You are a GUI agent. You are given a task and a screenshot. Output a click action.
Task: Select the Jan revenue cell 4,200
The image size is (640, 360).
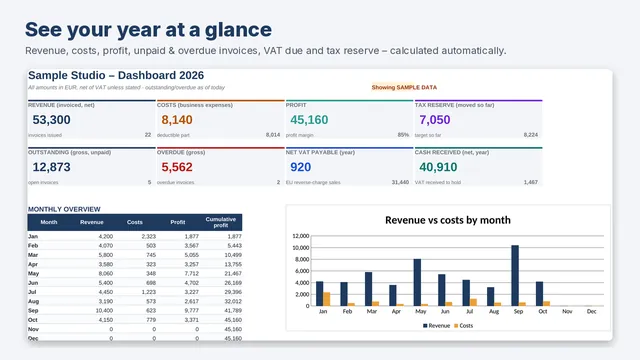click(106, 236)
